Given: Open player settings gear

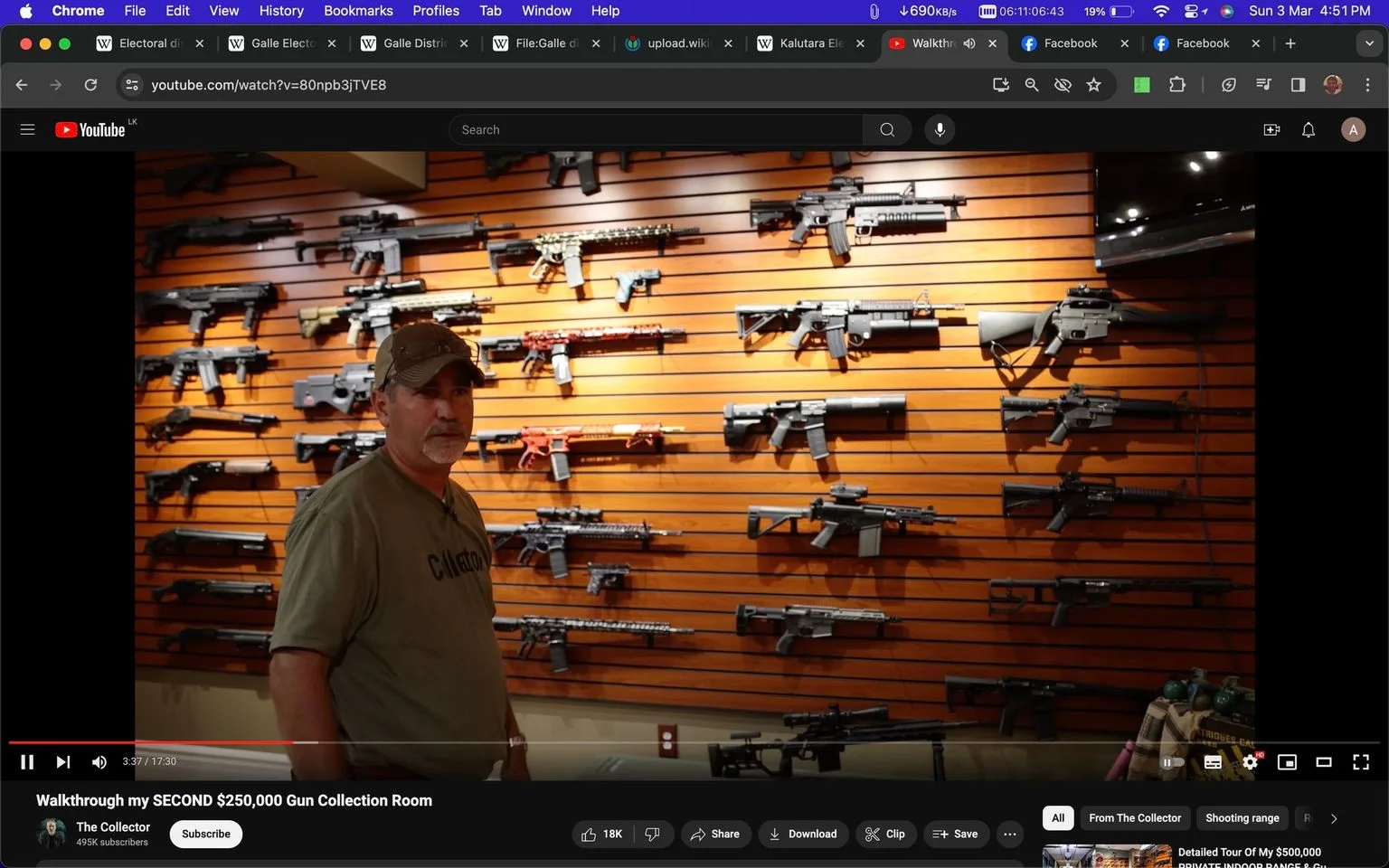Looking at the screenshot, I should [1250, 762].
